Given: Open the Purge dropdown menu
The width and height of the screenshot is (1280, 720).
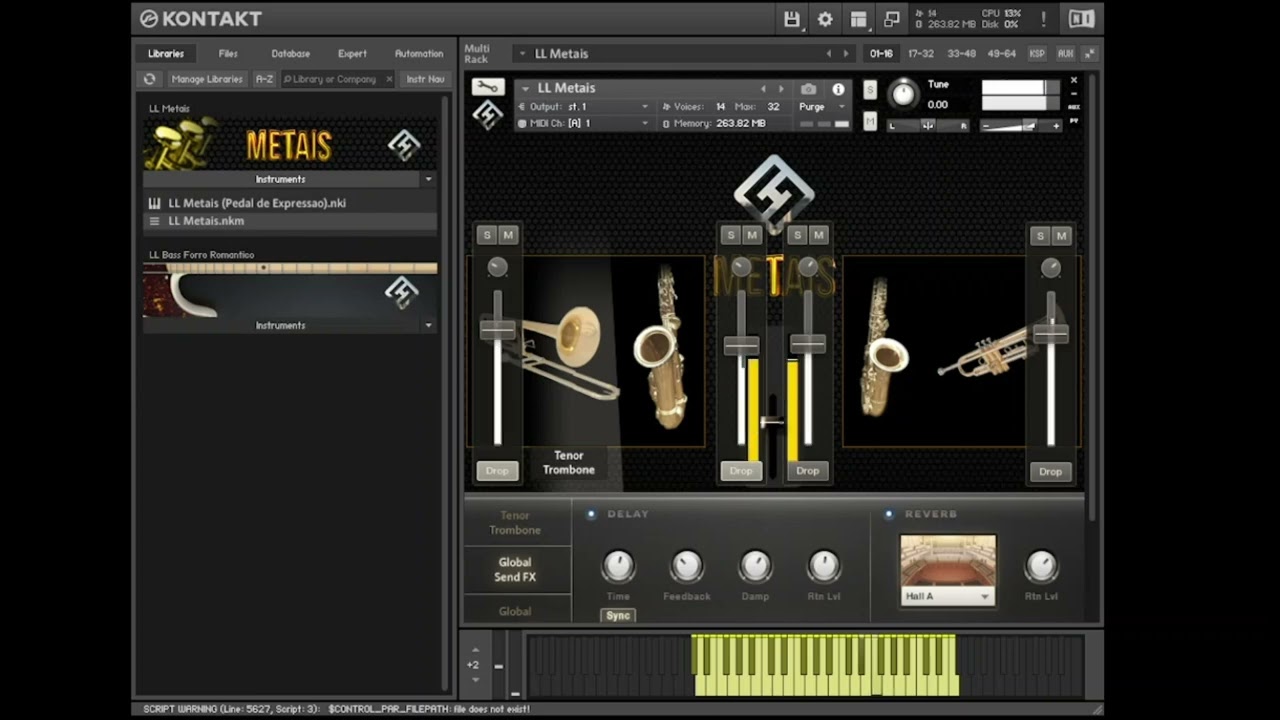Looking at the screenshot, I should [822, 107].
